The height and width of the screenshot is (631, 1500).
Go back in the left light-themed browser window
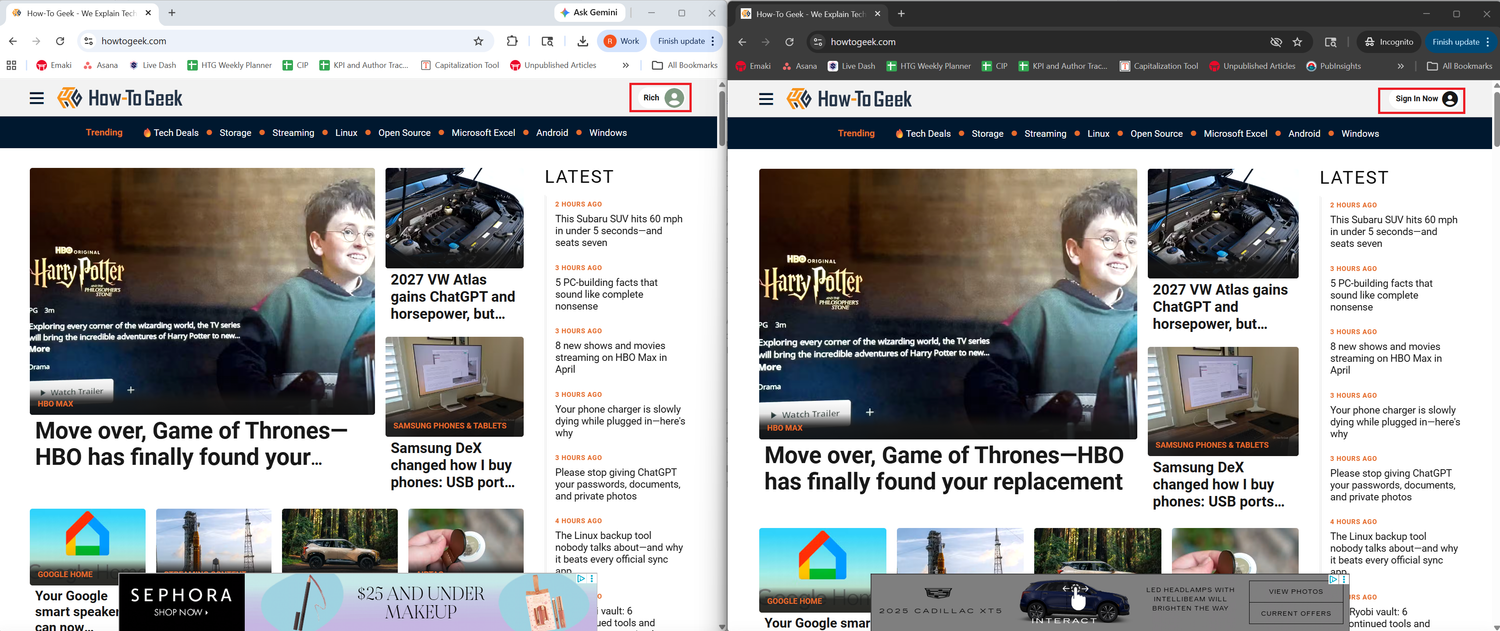[x=13, y=41]
